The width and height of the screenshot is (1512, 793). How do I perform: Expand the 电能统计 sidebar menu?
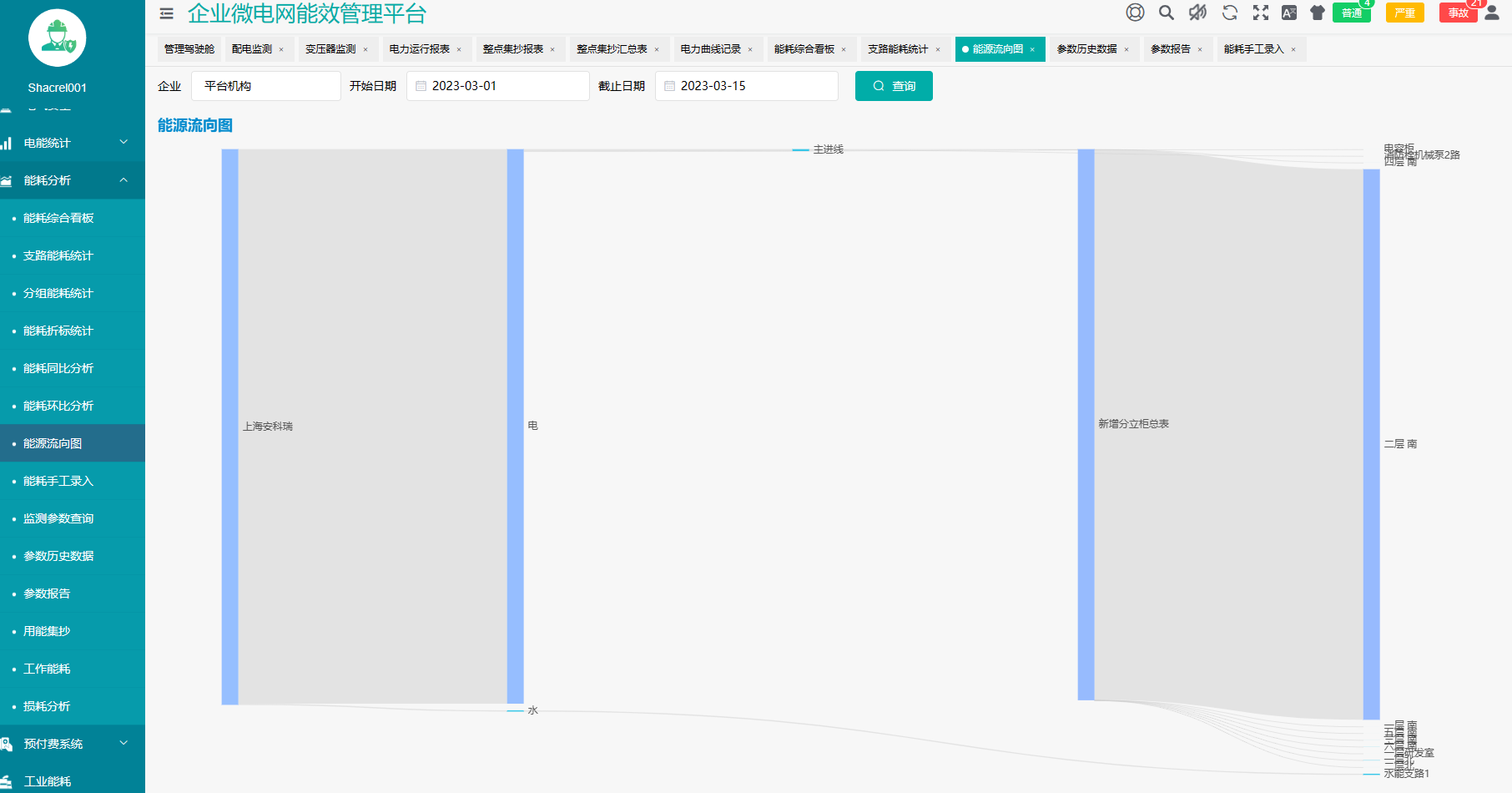tap(73, 143)
